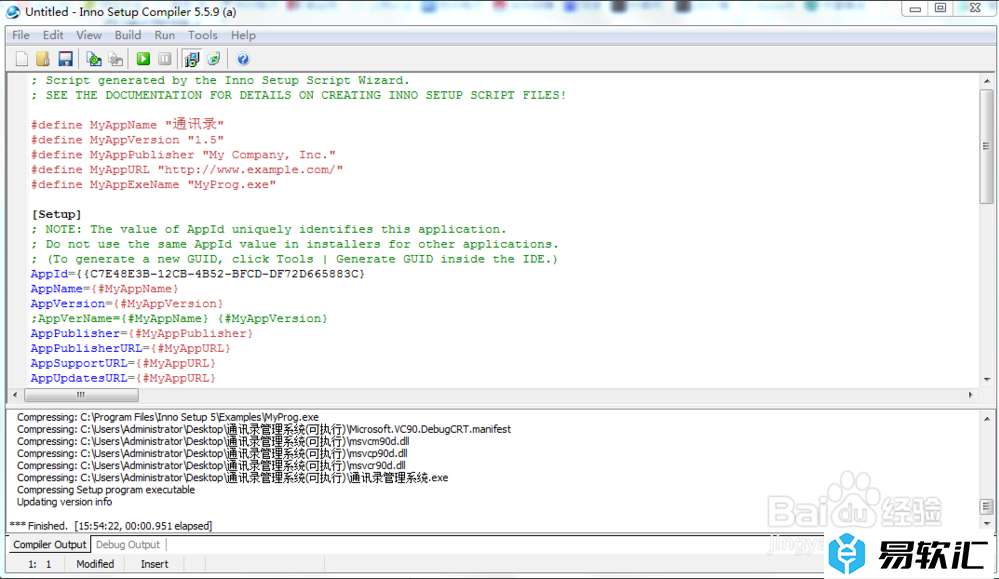Open help using the blue question mark icon
Screen dimensions: 999x579
(x=243, y=59)
